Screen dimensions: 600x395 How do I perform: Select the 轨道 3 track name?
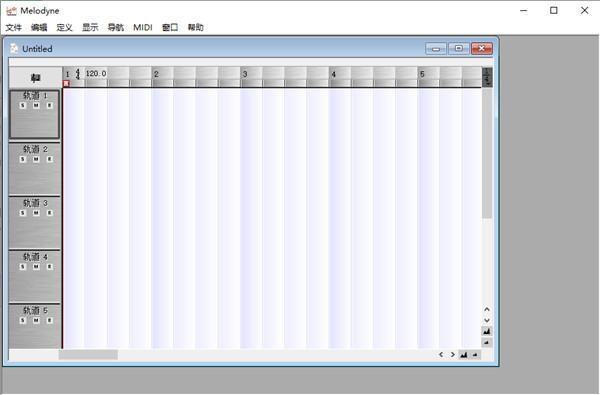tap(35, 203)
